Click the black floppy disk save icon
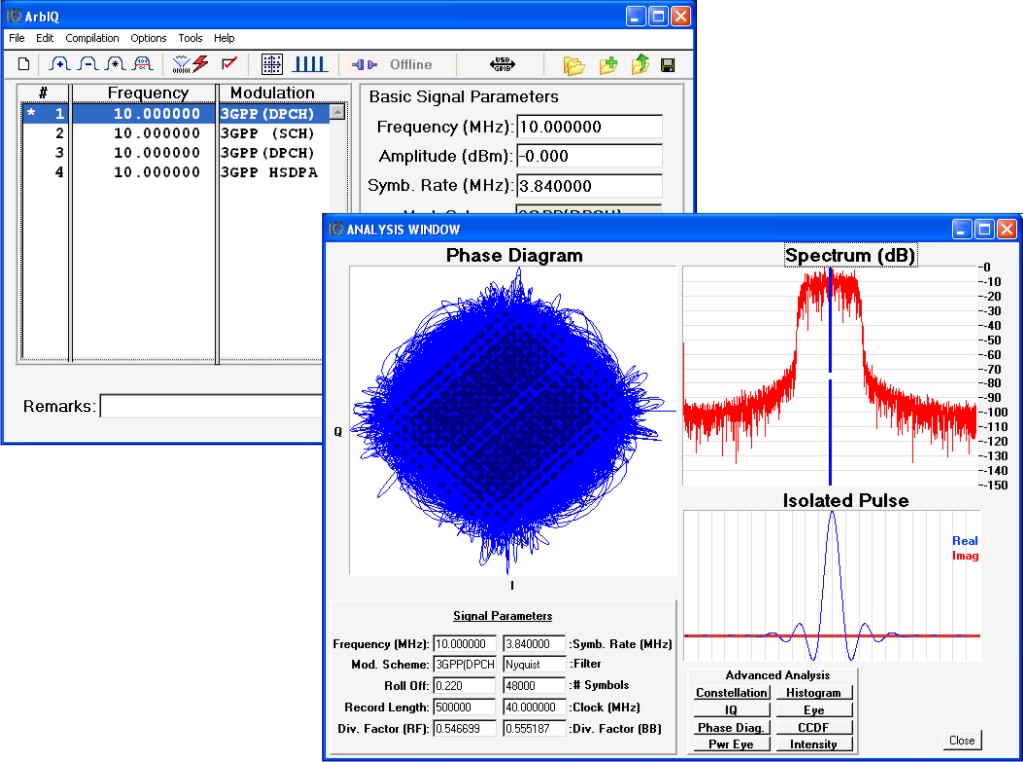 coord(667,66)
